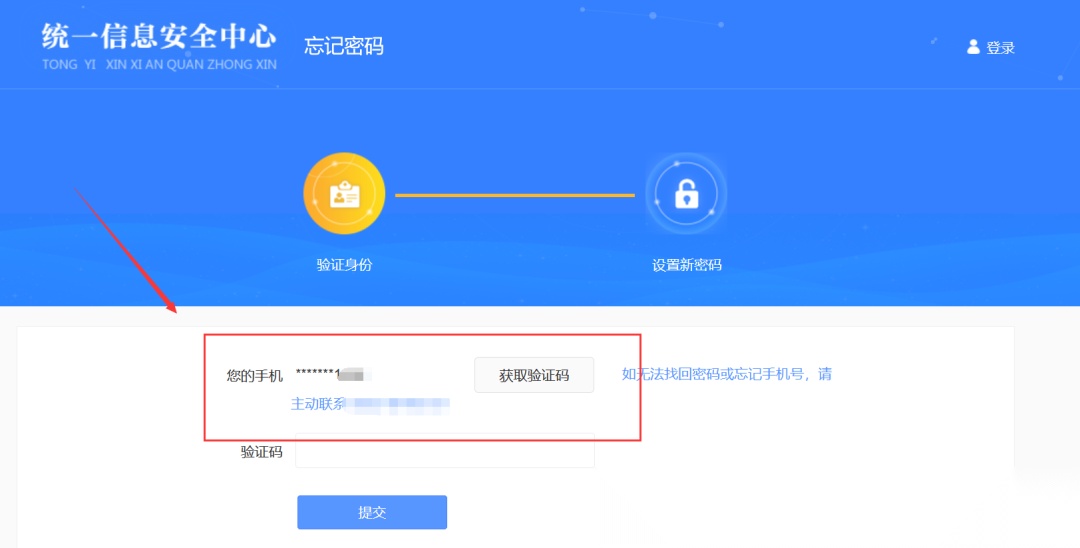Follow the 主动联系 link below phone number

point(318,404)
